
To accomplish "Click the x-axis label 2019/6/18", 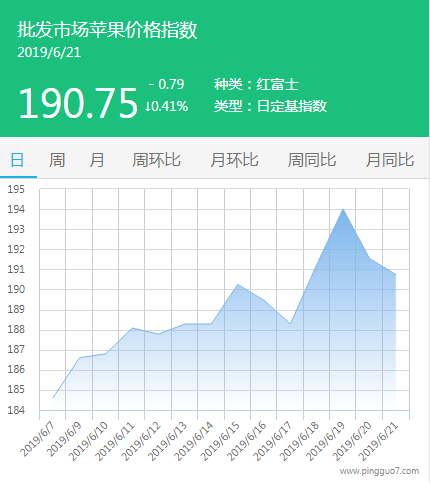I will (299, 441).
